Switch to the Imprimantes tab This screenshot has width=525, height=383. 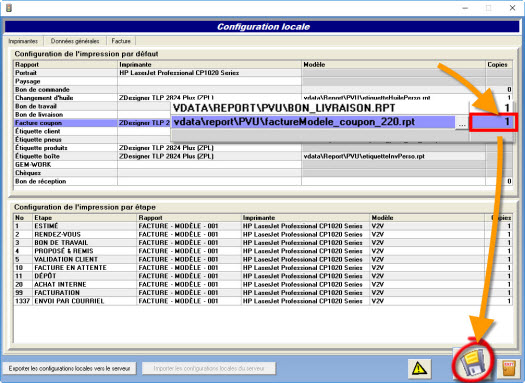click(x=23, y=41)
